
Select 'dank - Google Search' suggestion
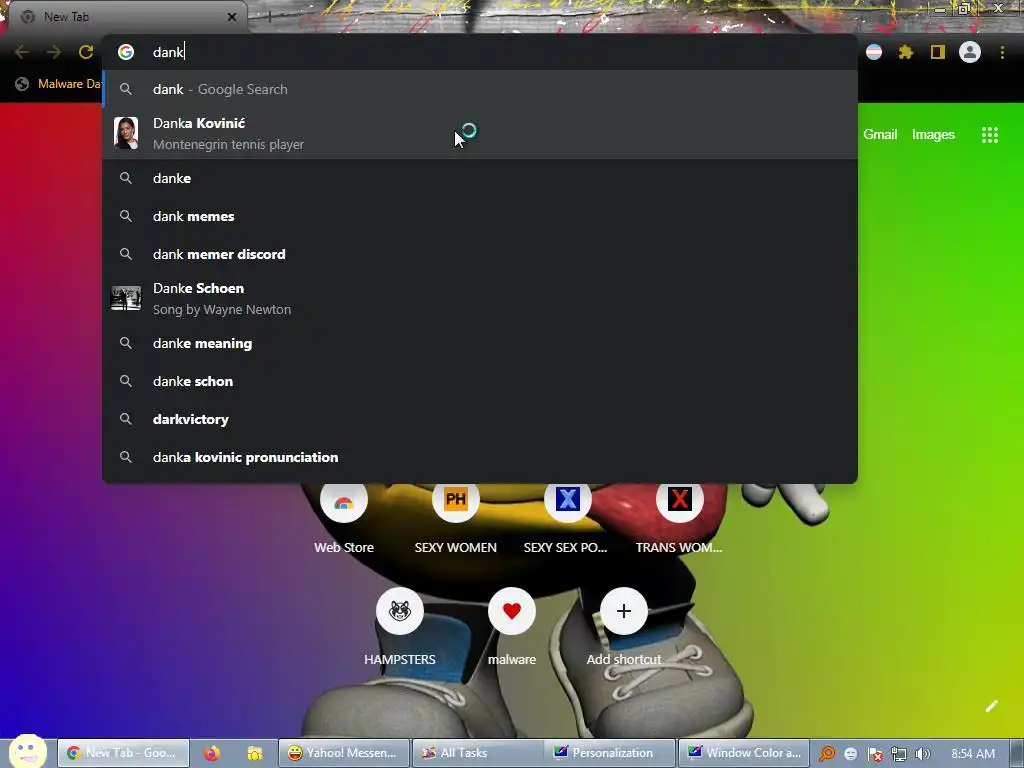480,89
